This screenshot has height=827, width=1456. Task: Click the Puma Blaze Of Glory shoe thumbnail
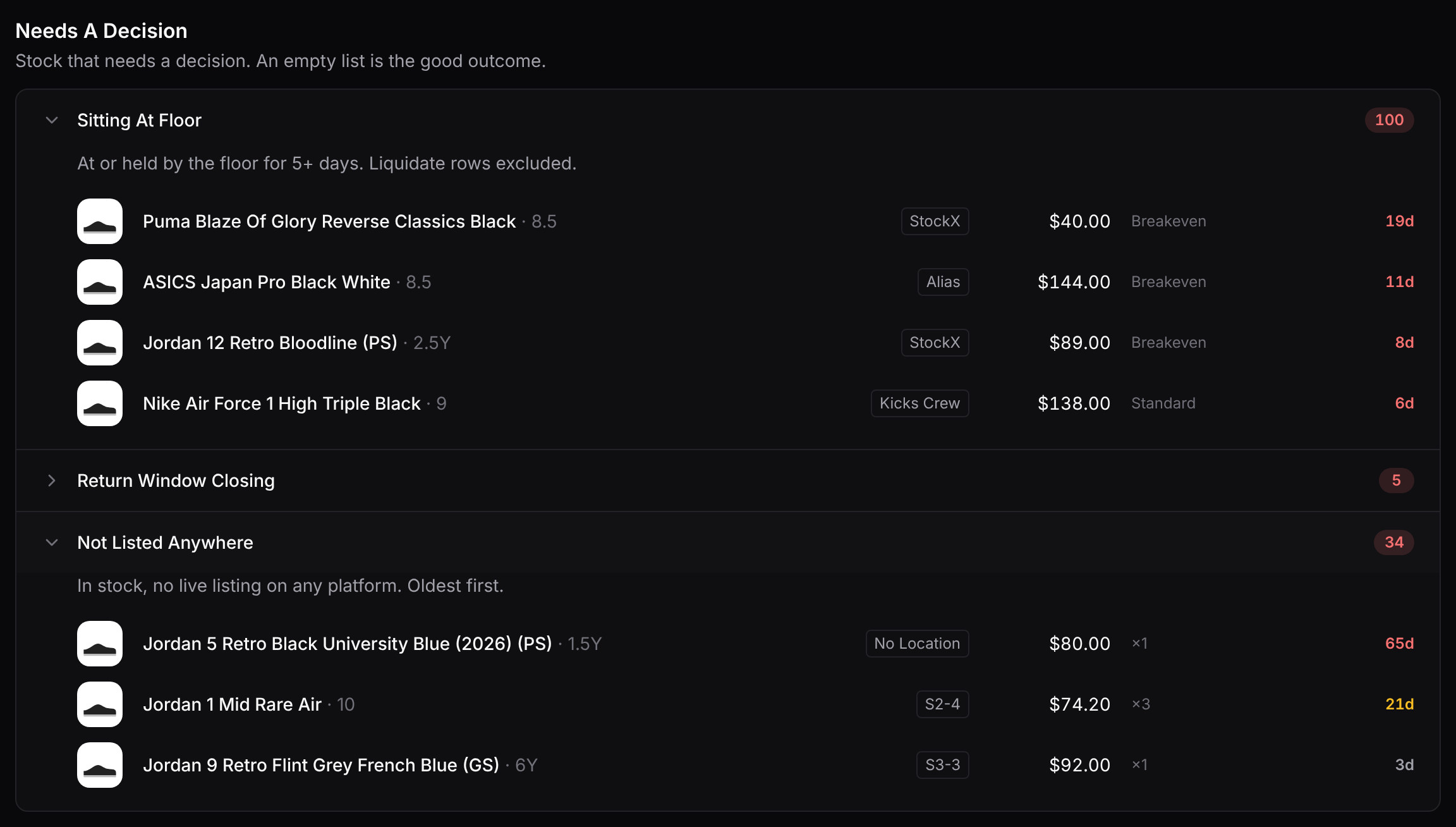(100, 221)
